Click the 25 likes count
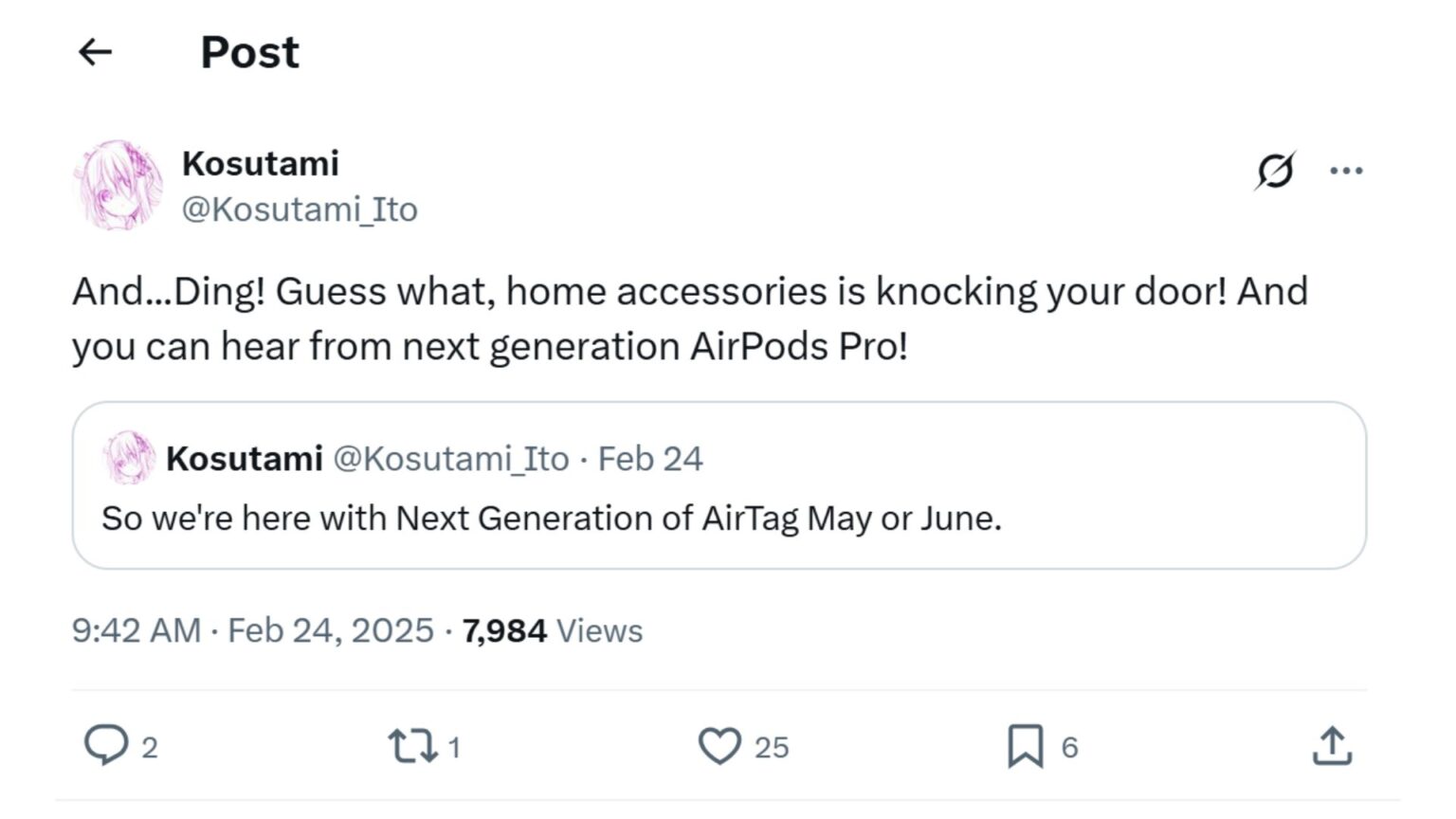 (x=771, y=748)
